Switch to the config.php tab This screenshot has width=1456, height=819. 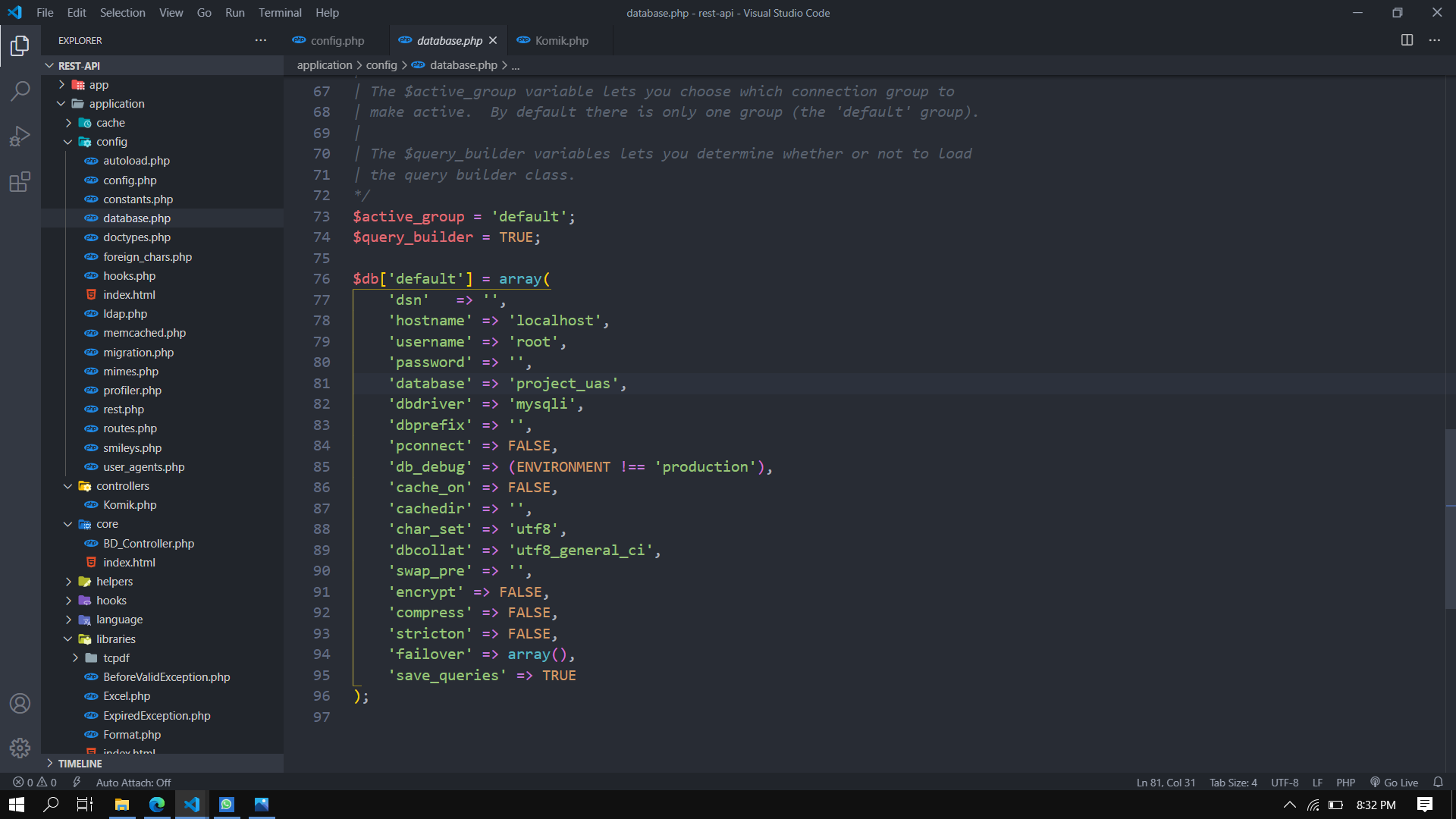[337, 41]
